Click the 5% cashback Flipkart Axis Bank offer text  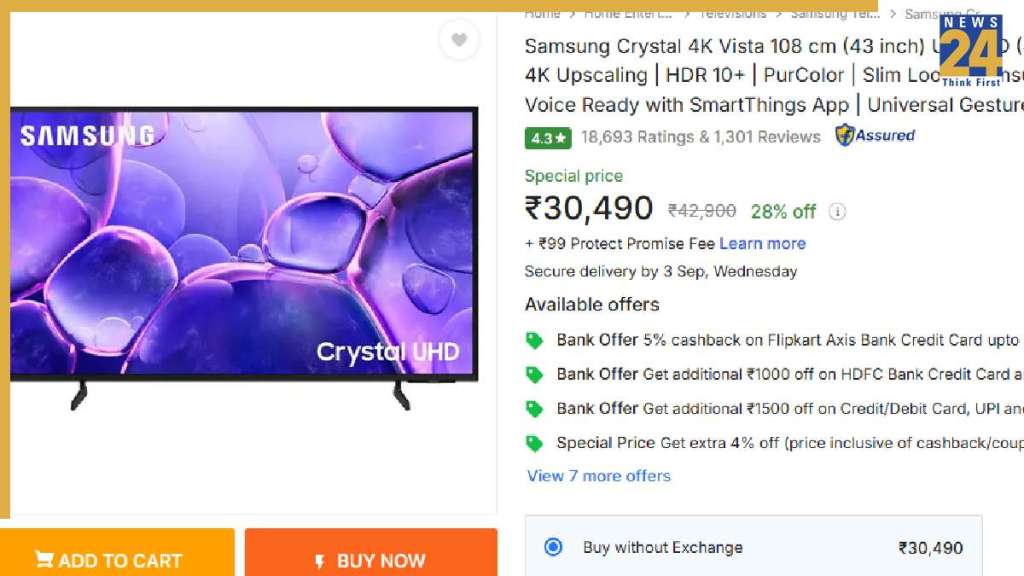coord(830,340)
